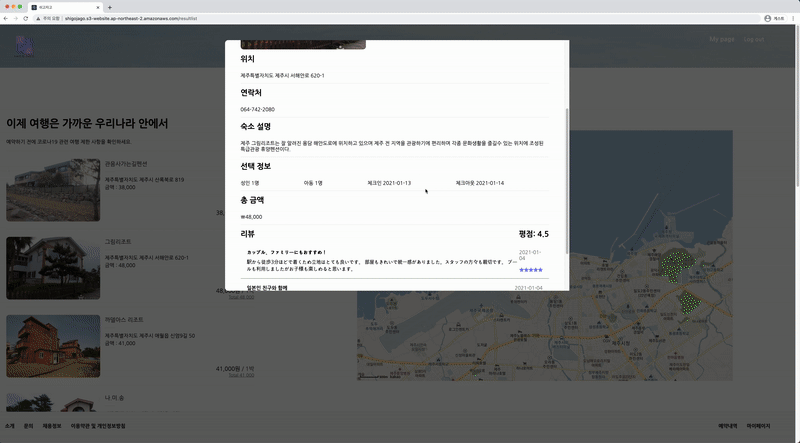Open the 이용약관 및 개인정보방침 footer link
800x443 pixels.
(x=98, y=426)
